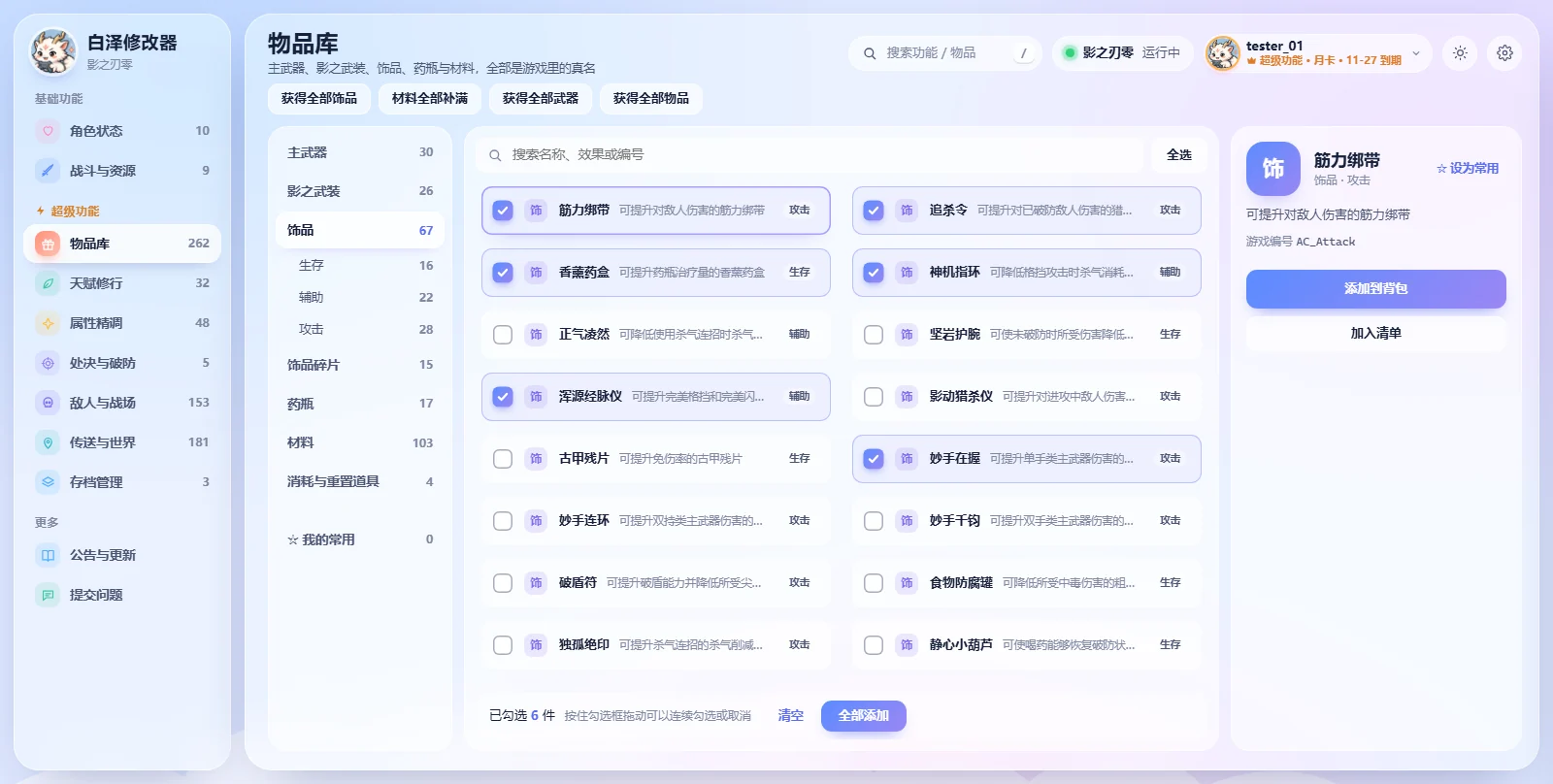This screenshot has height=784, width=1553.
Task: Click the 属性精调 sparkle icon
Action: tap(48, 323)
